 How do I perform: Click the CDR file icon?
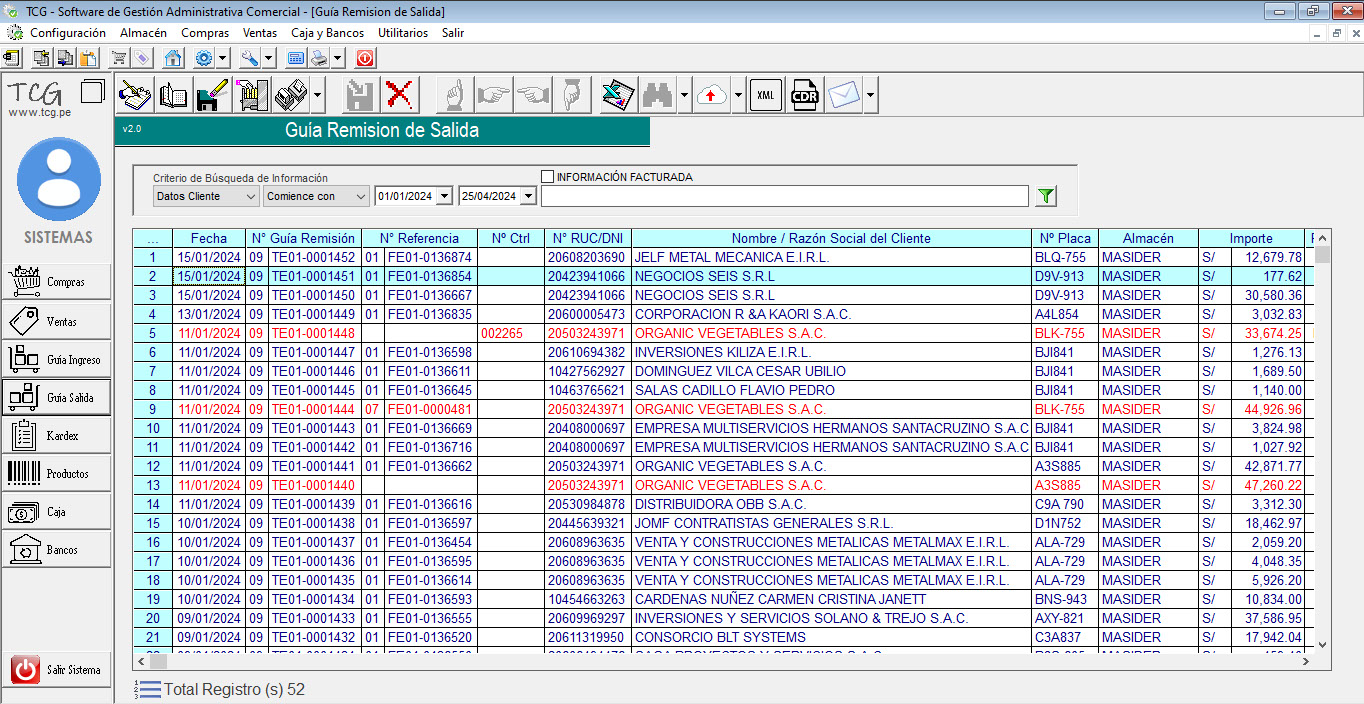coord(804,96)
